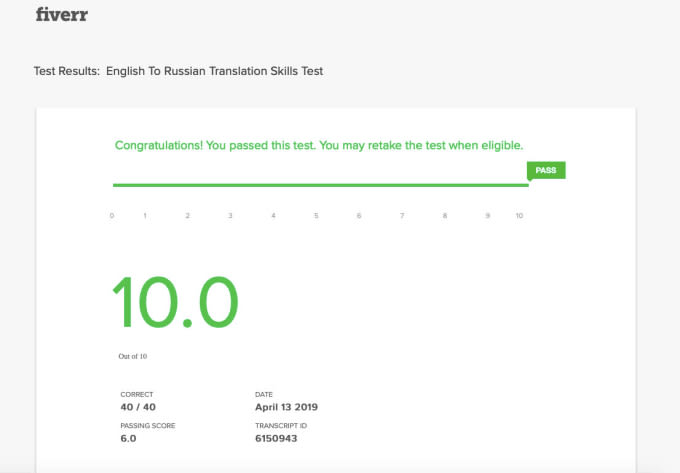Viewport: 680px width, 473px height.
Task: Click scale number 8 under the bar
Action: (x=445, y=216)
